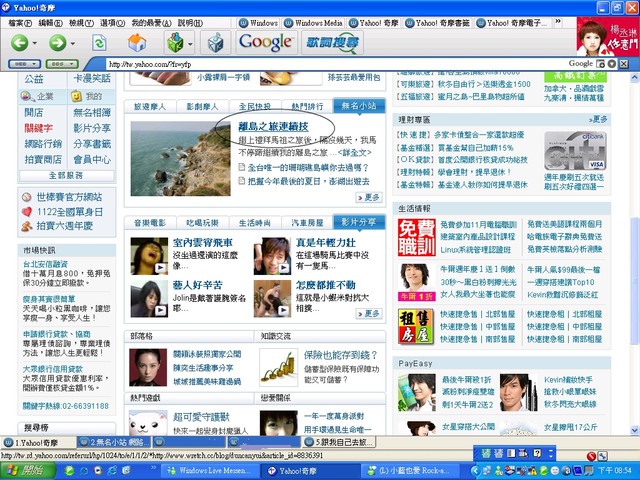Open the 檔案(F) menu
Viewport: 640px width, 480px height.
[20, 23]
